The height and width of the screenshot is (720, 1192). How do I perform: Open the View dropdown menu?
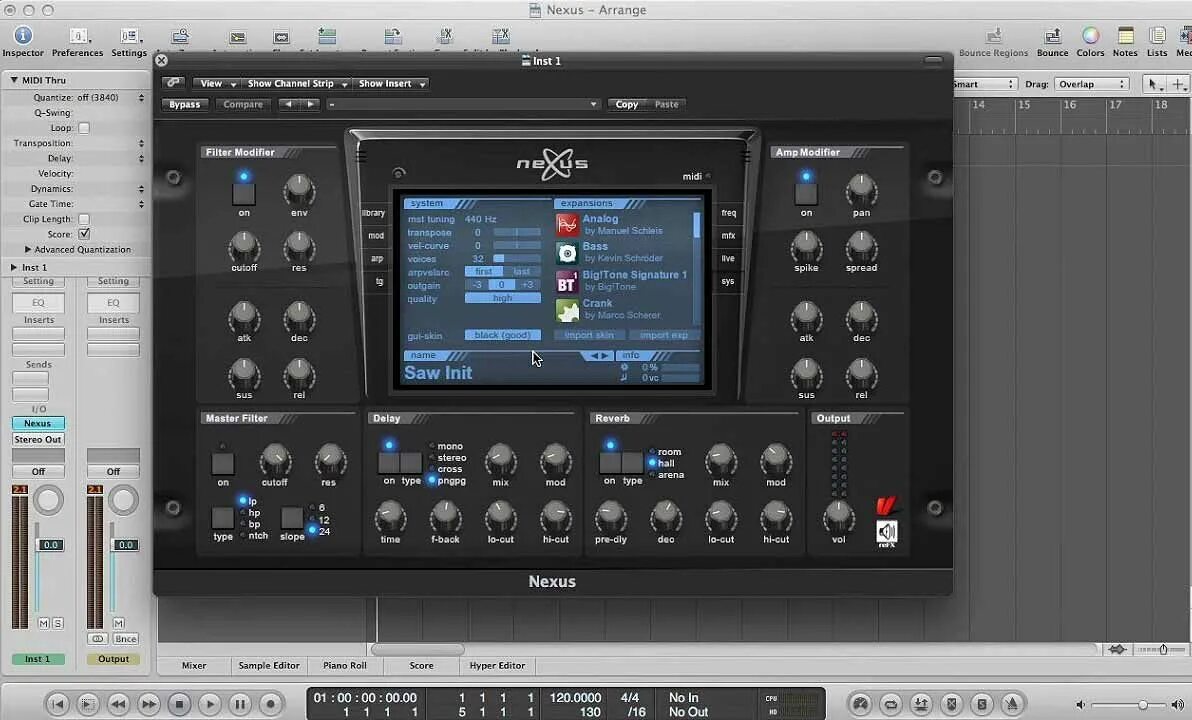click(x=216, y=84)
